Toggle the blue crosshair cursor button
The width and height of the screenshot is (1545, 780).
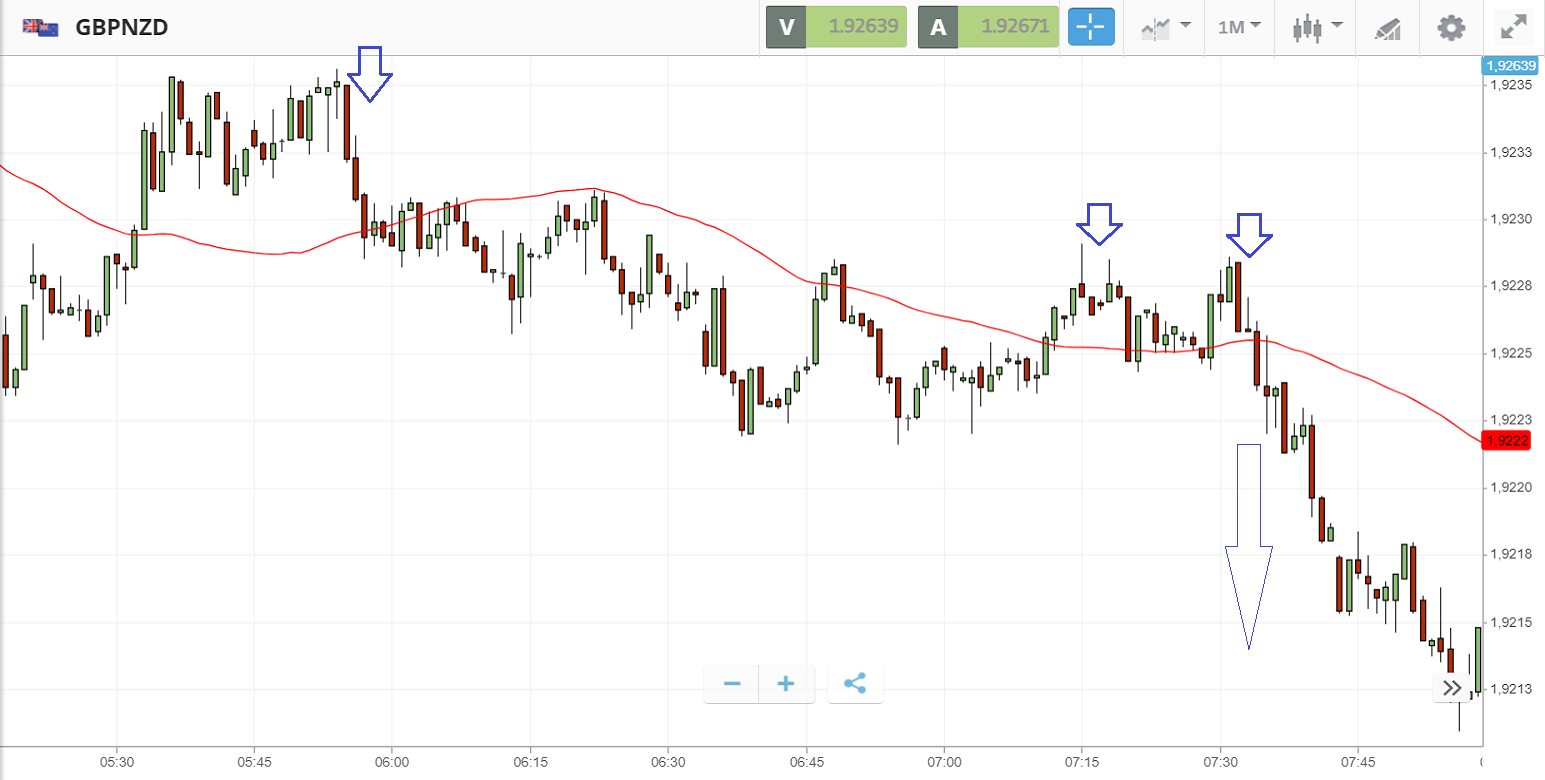[1090, 27]
